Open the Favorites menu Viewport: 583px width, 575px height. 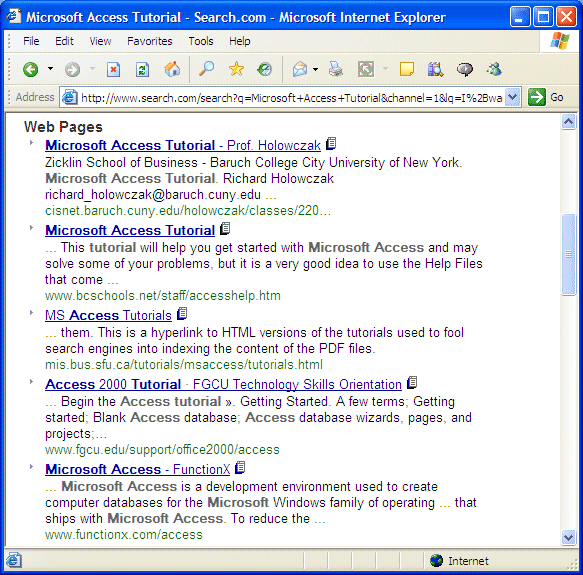149,41
